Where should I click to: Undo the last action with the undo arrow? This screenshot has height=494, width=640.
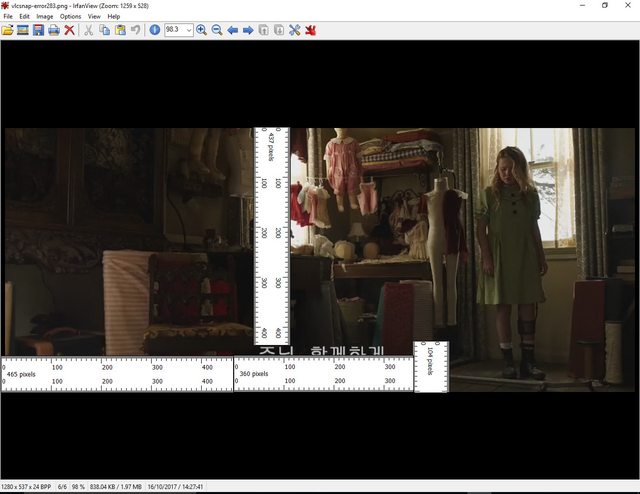(x=136, y=30)
